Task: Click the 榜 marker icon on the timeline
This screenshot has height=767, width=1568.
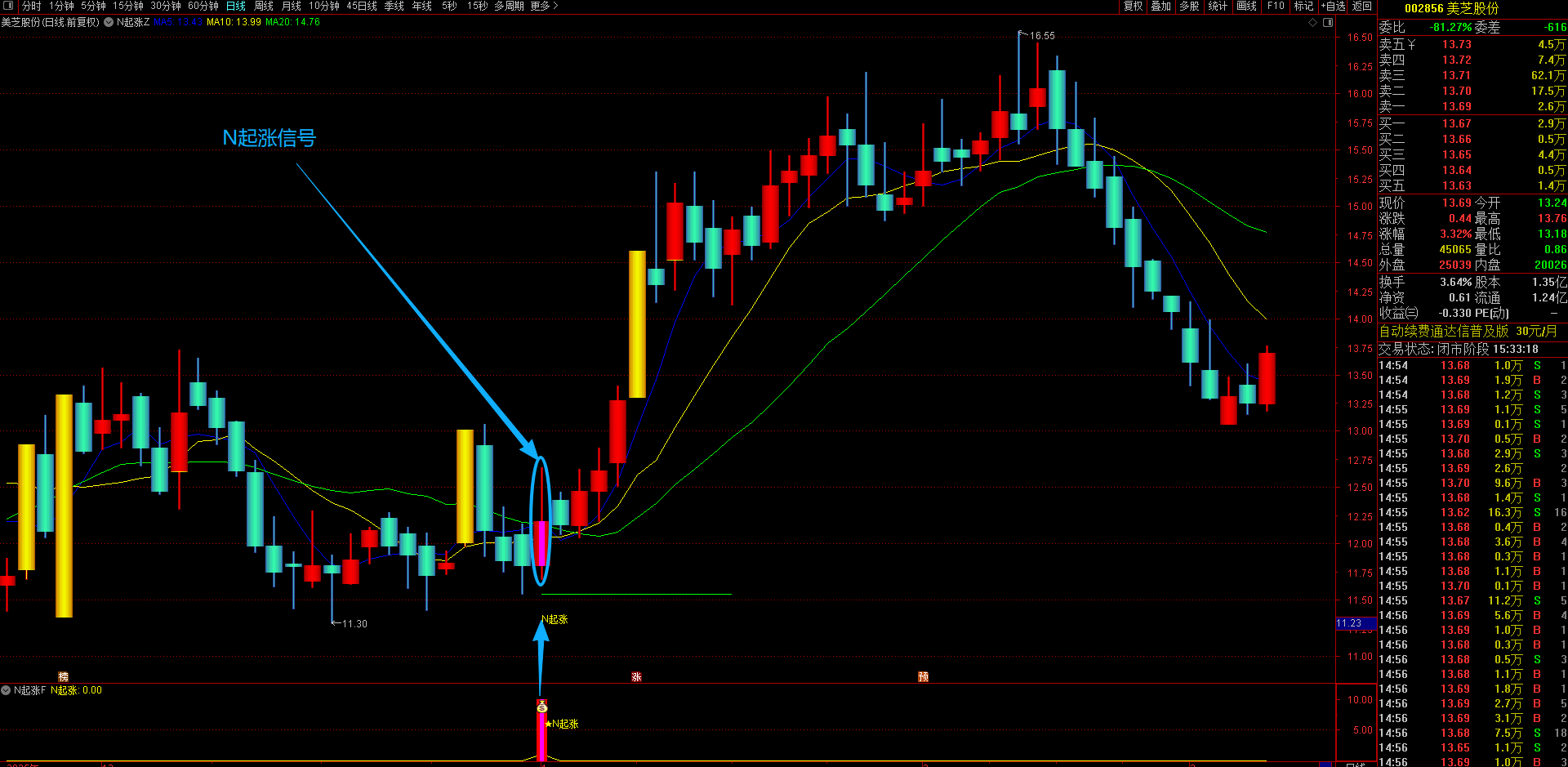Action: (x=64, y=676)
